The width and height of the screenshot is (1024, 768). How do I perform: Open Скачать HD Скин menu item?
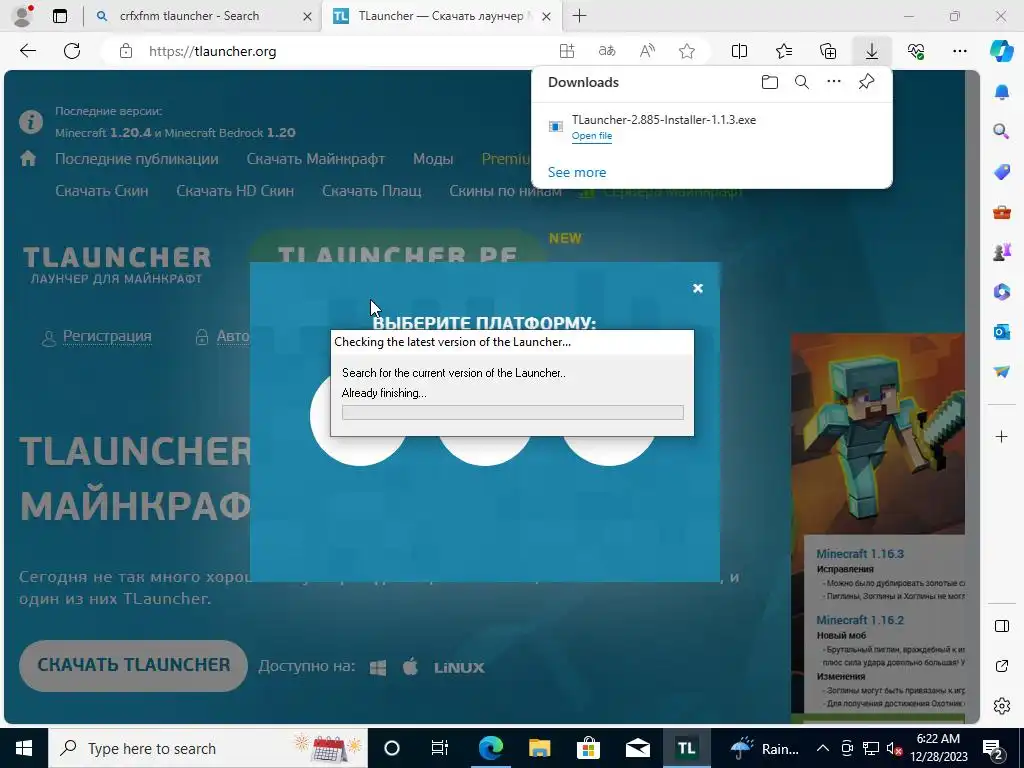coord(235,191)
